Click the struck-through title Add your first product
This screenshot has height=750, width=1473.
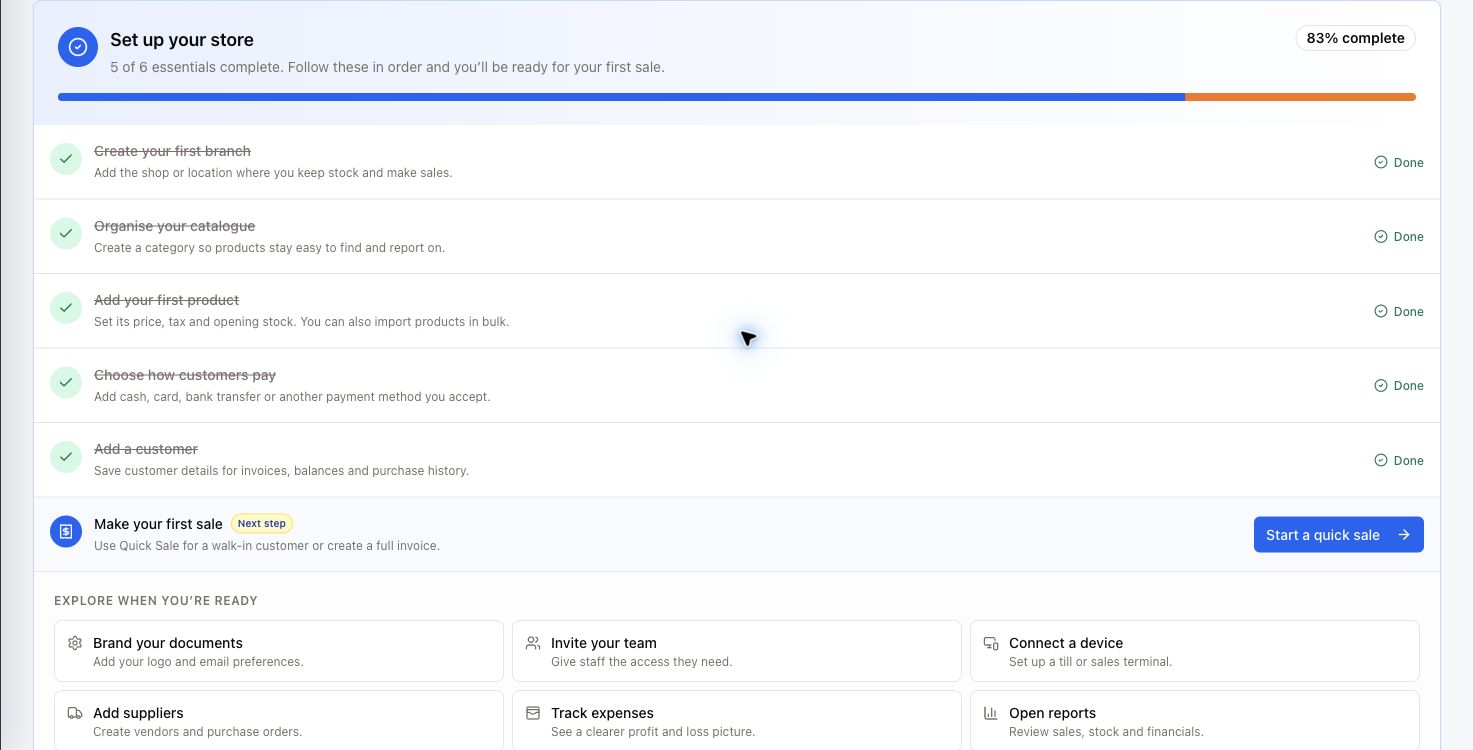tap(166, 300)
